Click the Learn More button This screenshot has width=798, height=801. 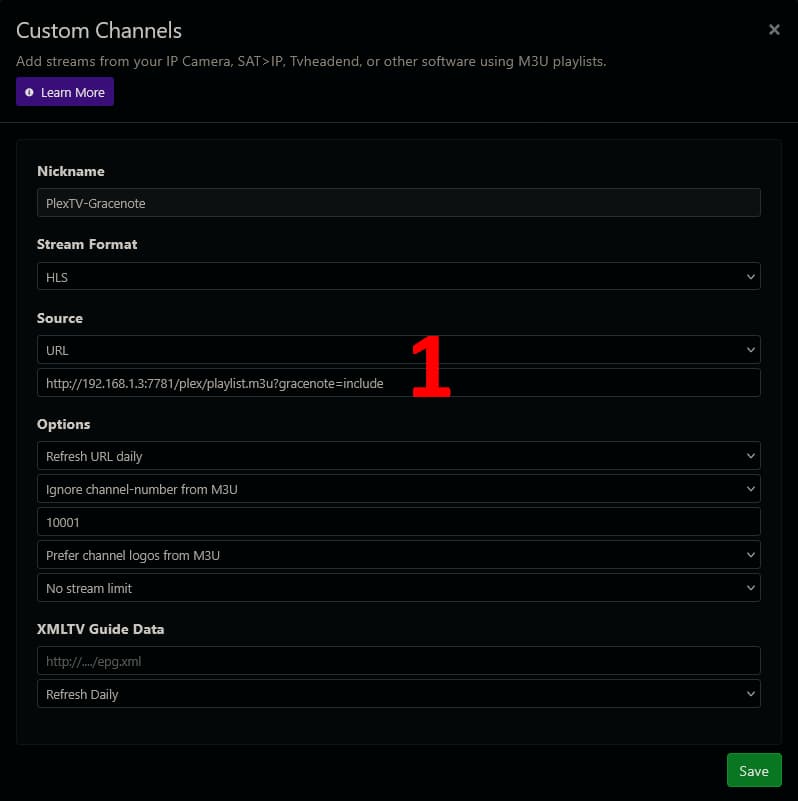pyautogui.click(x=65, y=92)
